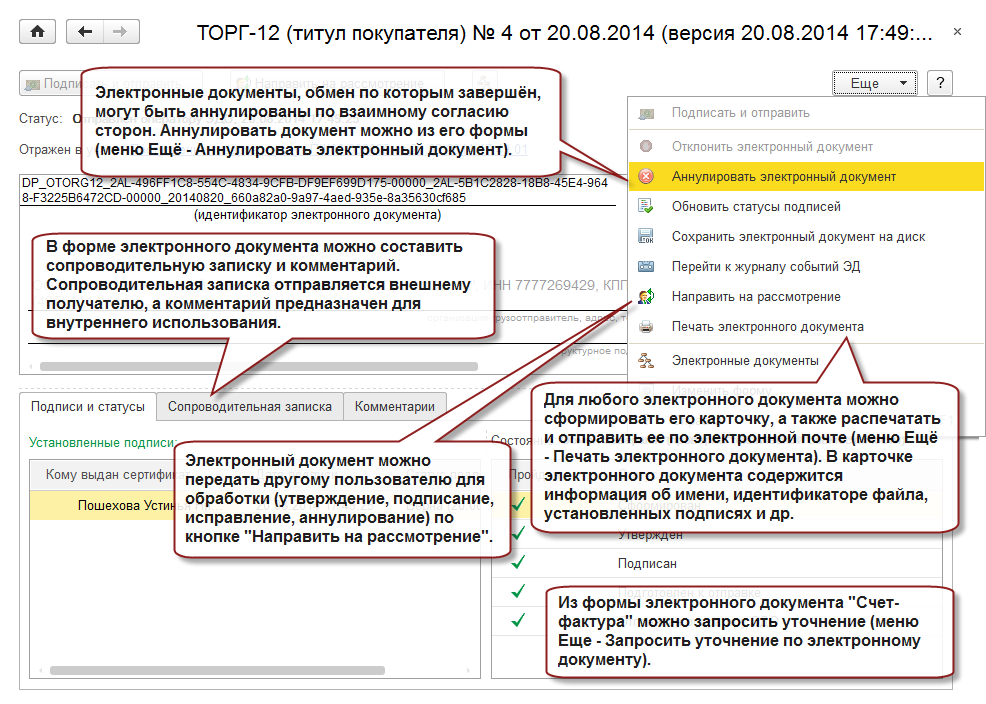The width and height of the screenshot is (986, 704).
Task: Go to the Home page icon
Action: click(37, 31)
